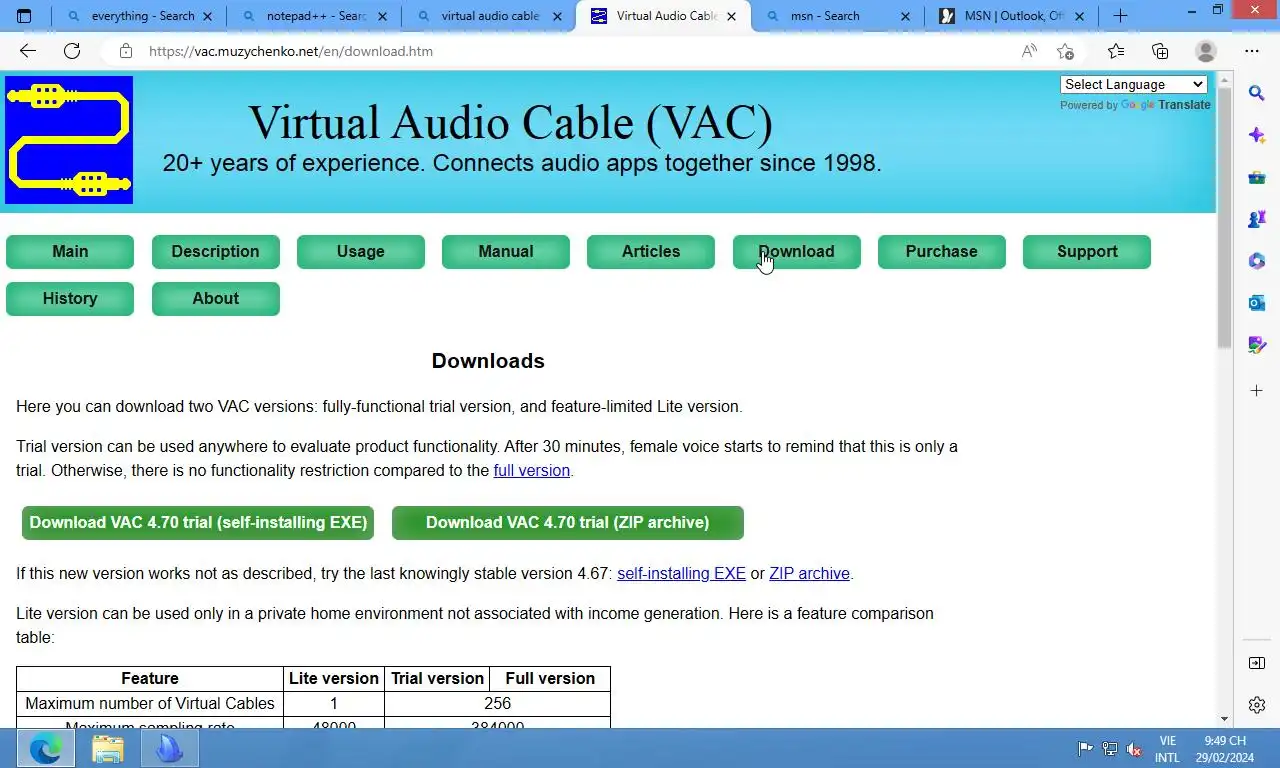The image size is (1280, 768).
Task: Open the Main page button
Action: 70,252
